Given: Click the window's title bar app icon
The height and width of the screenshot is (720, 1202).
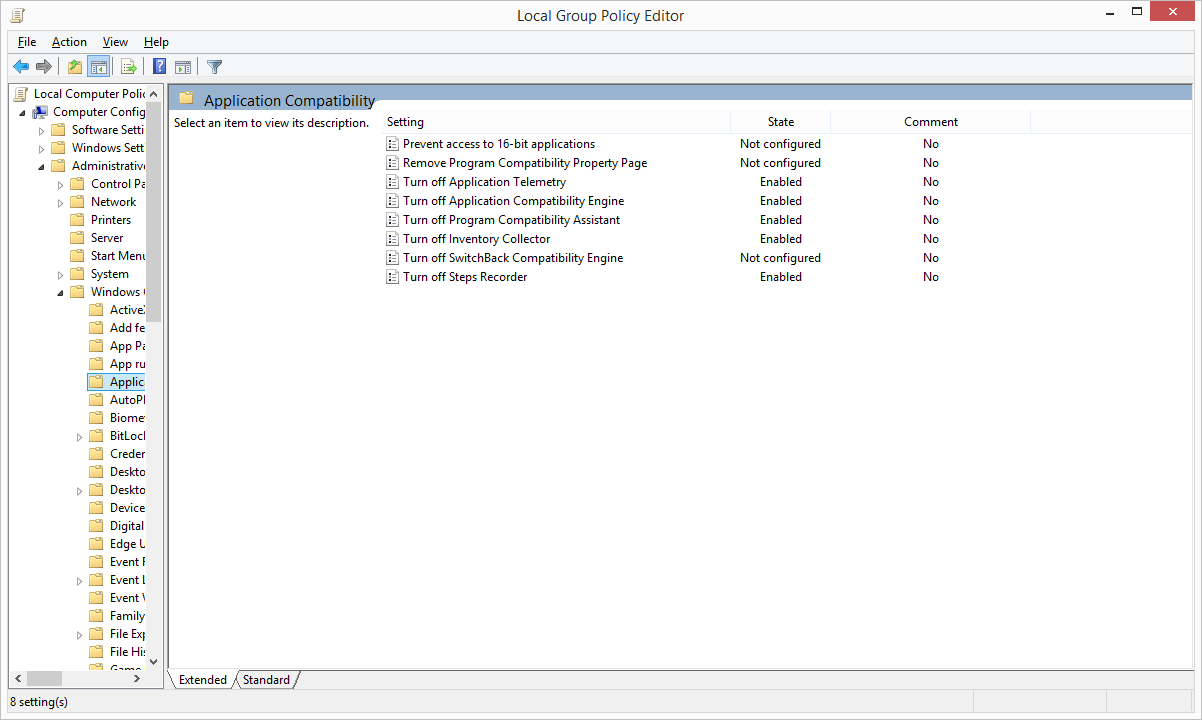Looking at the screenshot, I should (x=17, y=15).
